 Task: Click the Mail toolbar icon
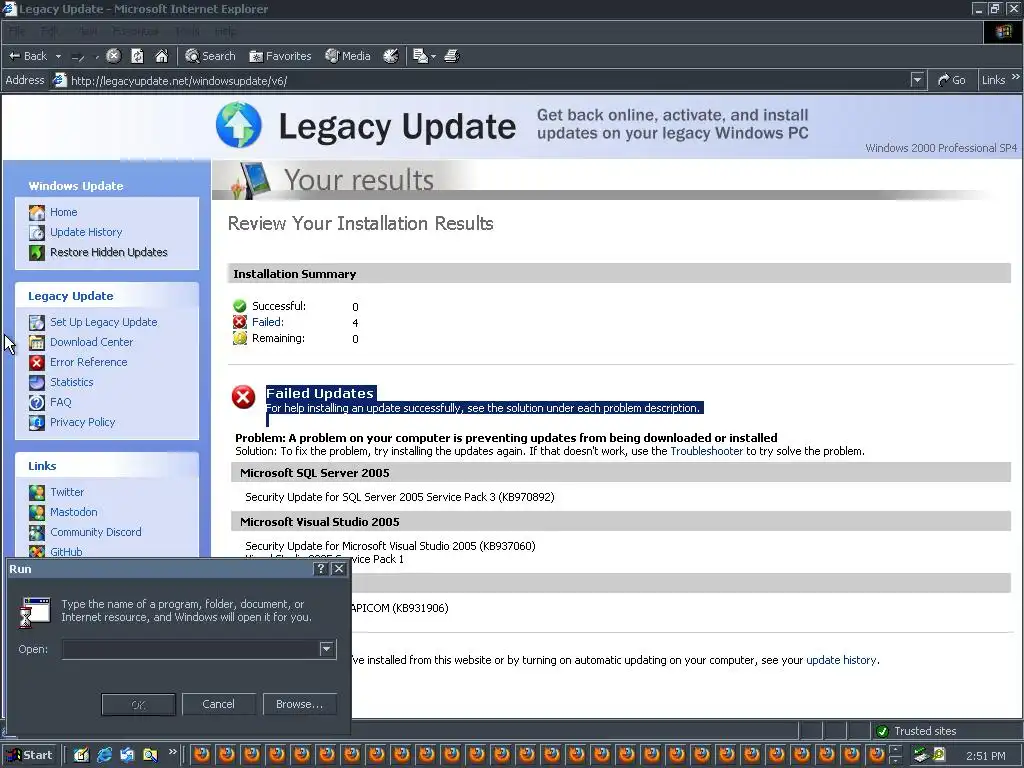click(420, 56)
